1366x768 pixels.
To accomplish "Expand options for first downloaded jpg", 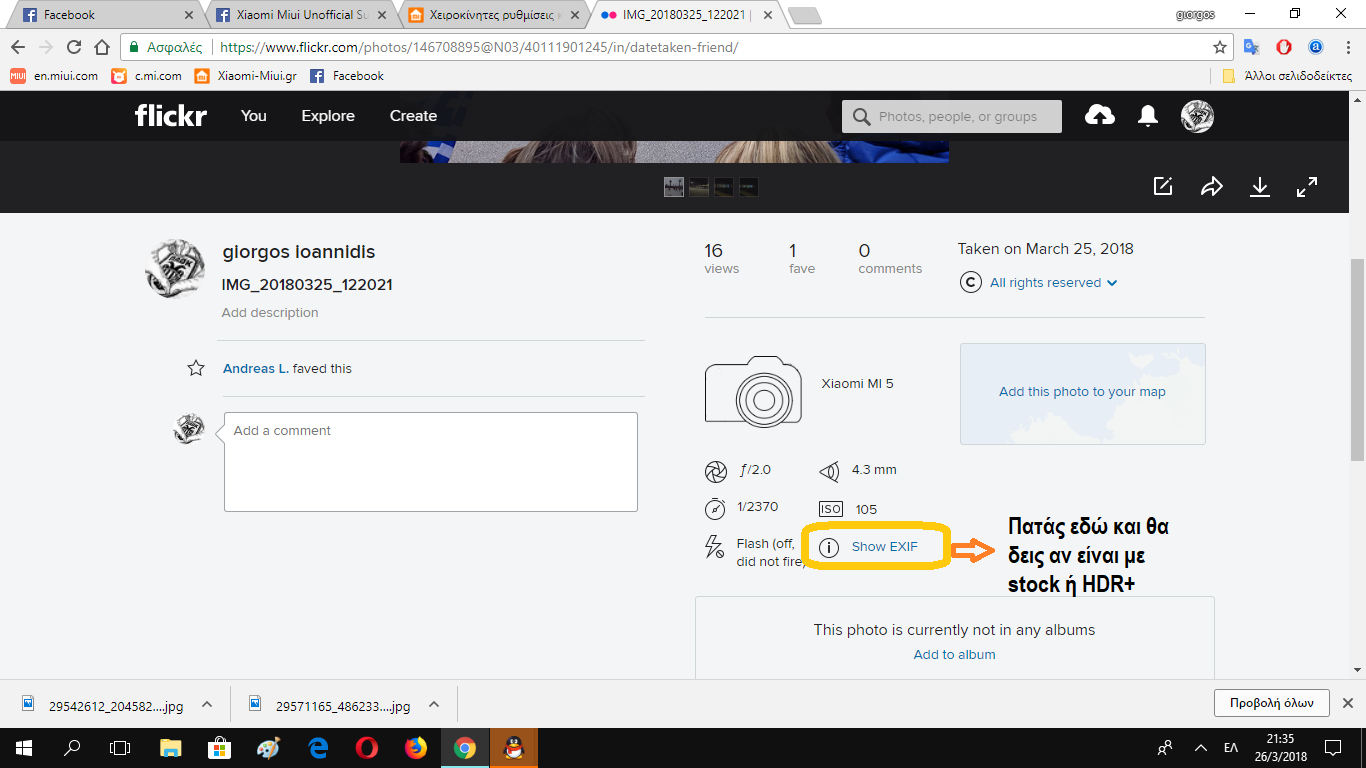I will tap(207, 704).
